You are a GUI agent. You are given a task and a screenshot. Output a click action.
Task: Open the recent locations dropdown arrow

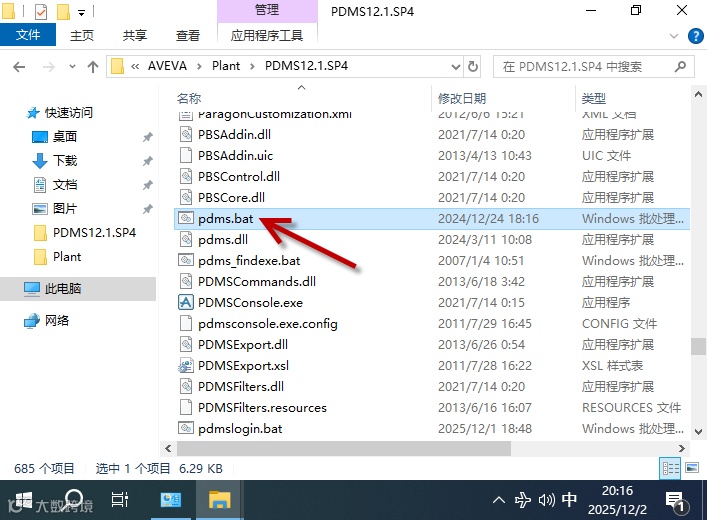(x=72, y=67)
